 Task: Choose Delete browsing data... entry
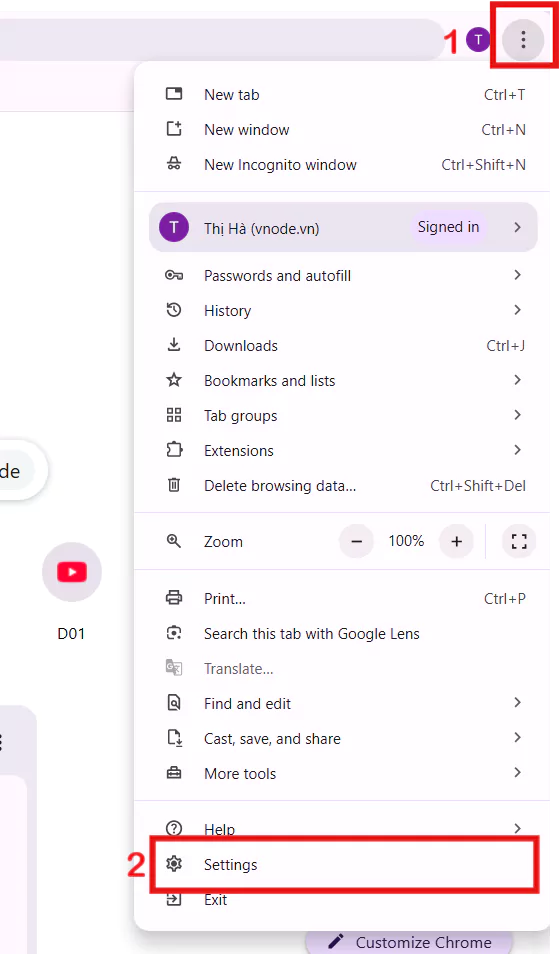click(x=343, y=486)
